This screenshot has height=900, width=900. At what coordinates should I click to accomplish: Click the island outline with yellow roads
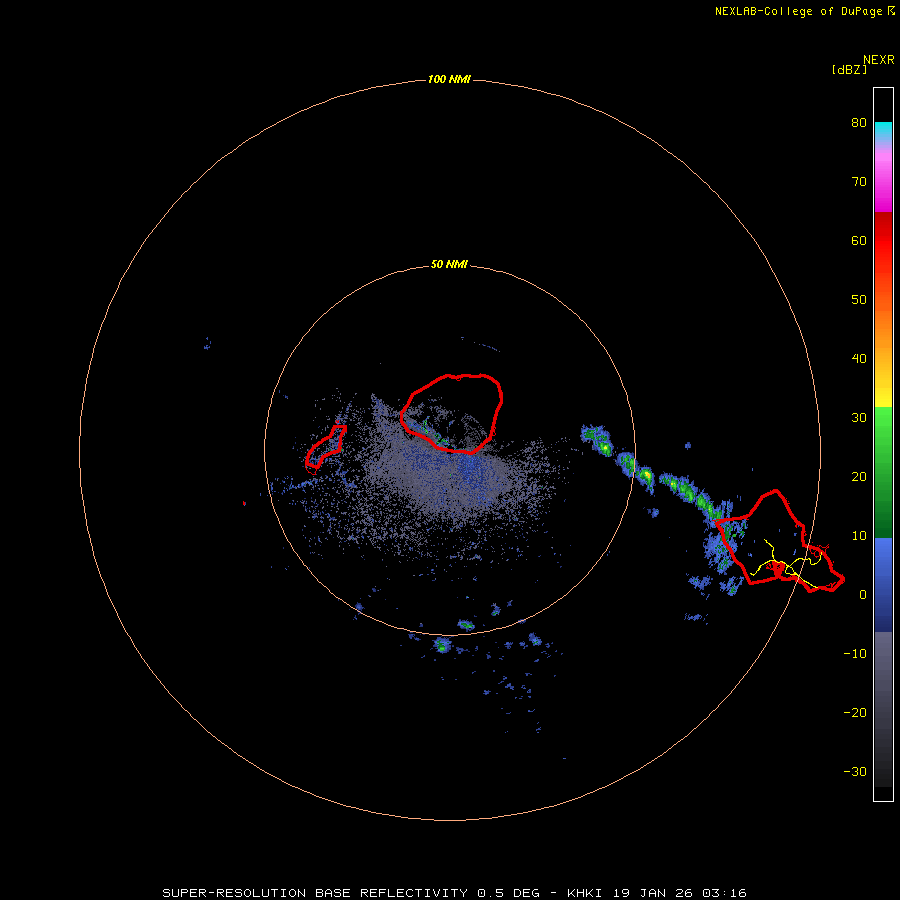779,541
